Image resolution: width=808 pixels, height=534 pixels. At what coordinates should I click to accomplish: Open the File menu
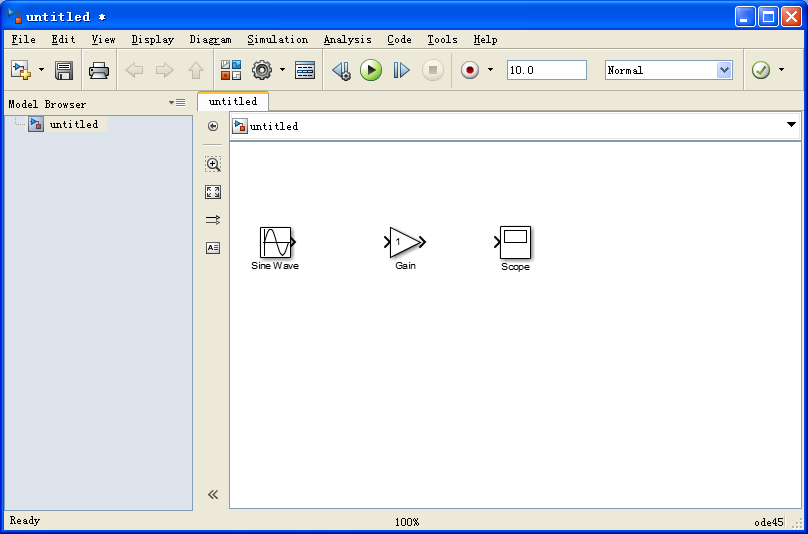pos(23,40)
